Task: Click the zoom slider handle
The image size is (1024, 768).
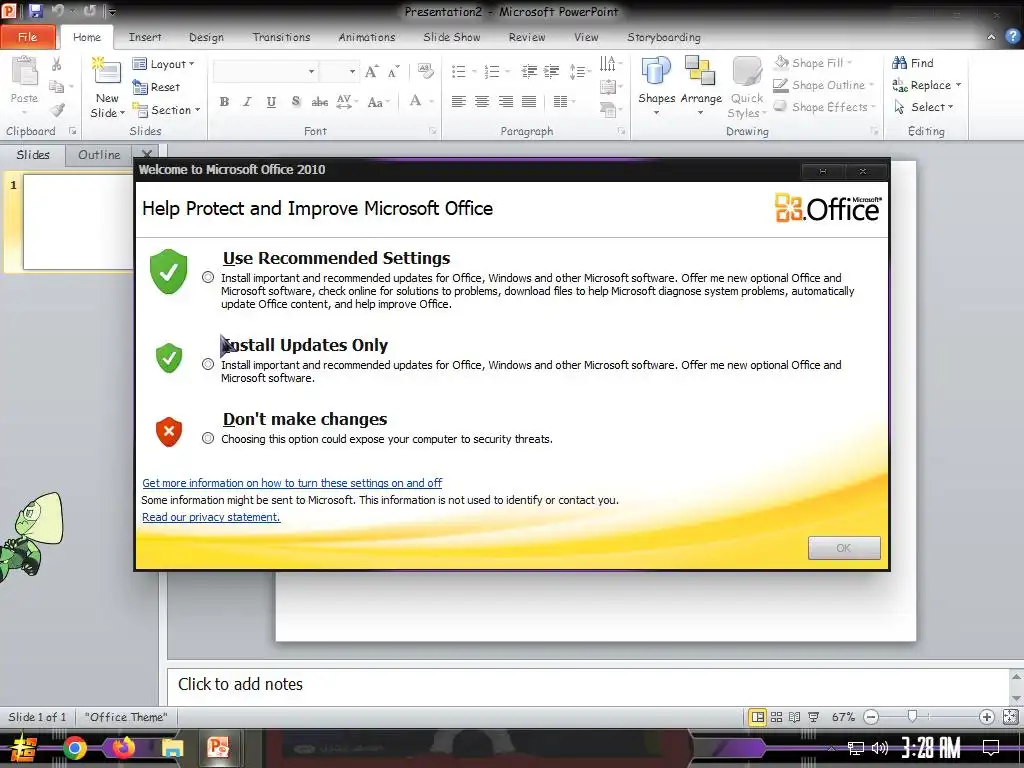Action: pos(912,716)
